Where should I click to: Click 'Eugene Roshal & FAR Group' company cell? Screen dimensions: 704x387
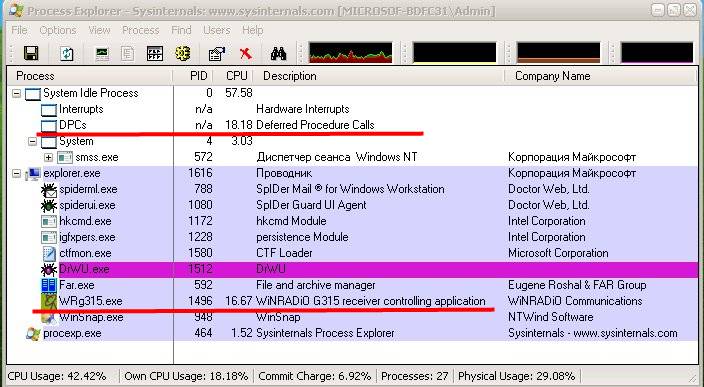tap(577, 285)
